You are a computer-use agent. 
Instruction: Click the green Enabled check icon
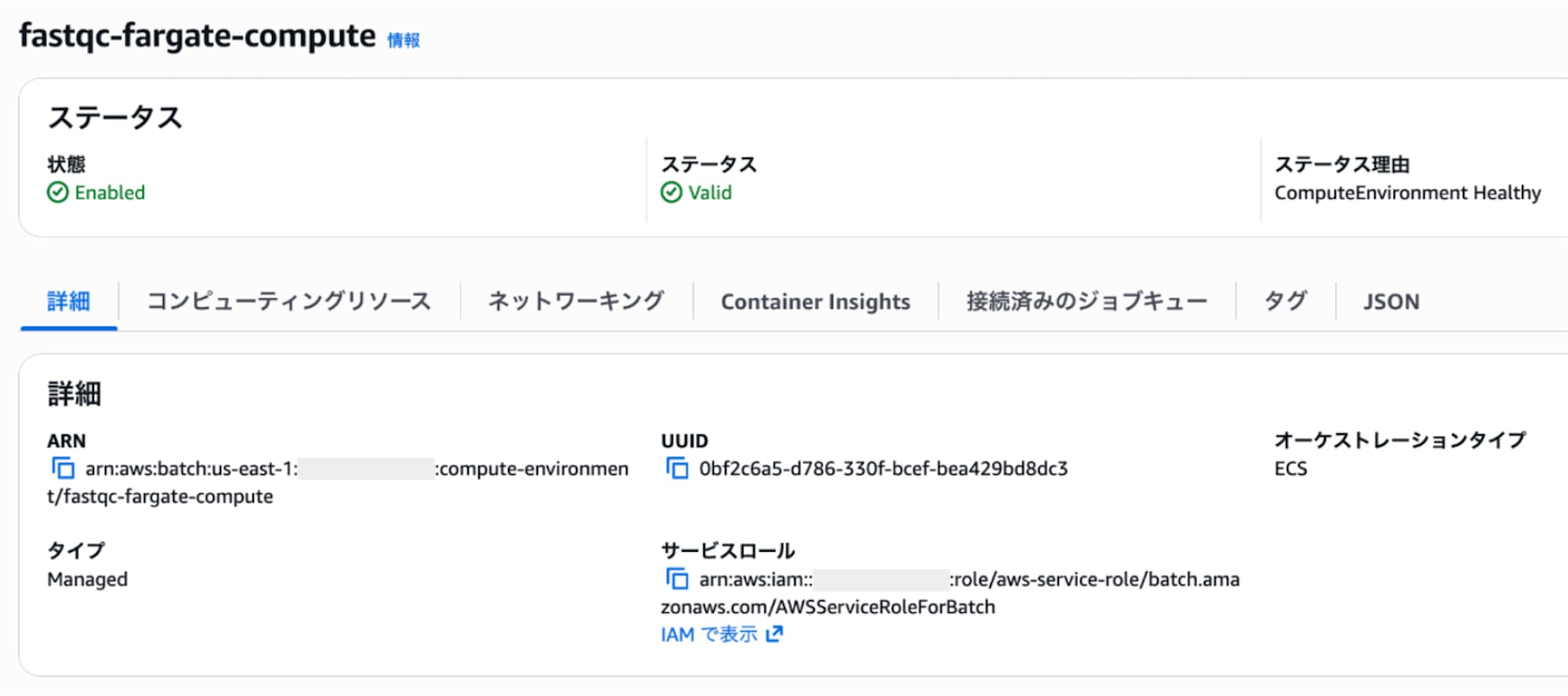pyautogui.click(x=57, y=192)
